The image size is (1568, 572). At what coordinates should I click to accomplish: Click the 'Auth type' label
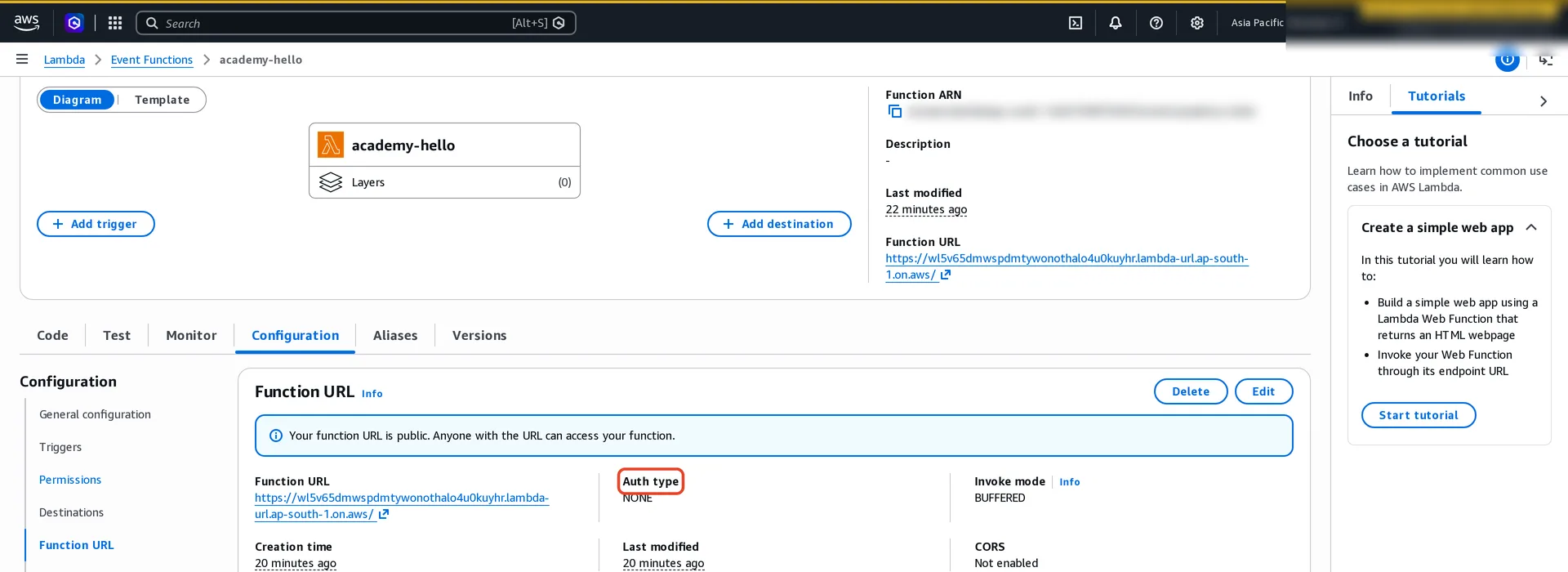pyautogui.click(x=650, y=481)
